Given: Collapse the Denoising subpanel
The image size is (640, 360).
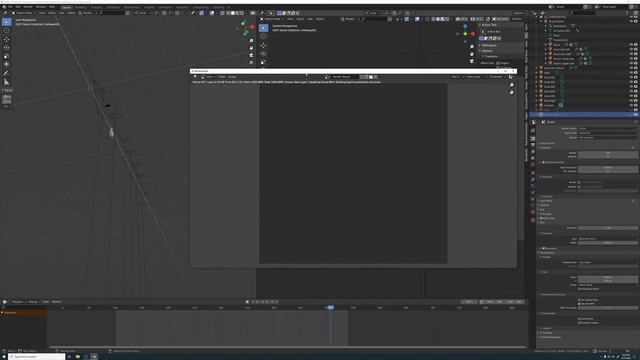Looking at the screenshot, I should [547, 177].
